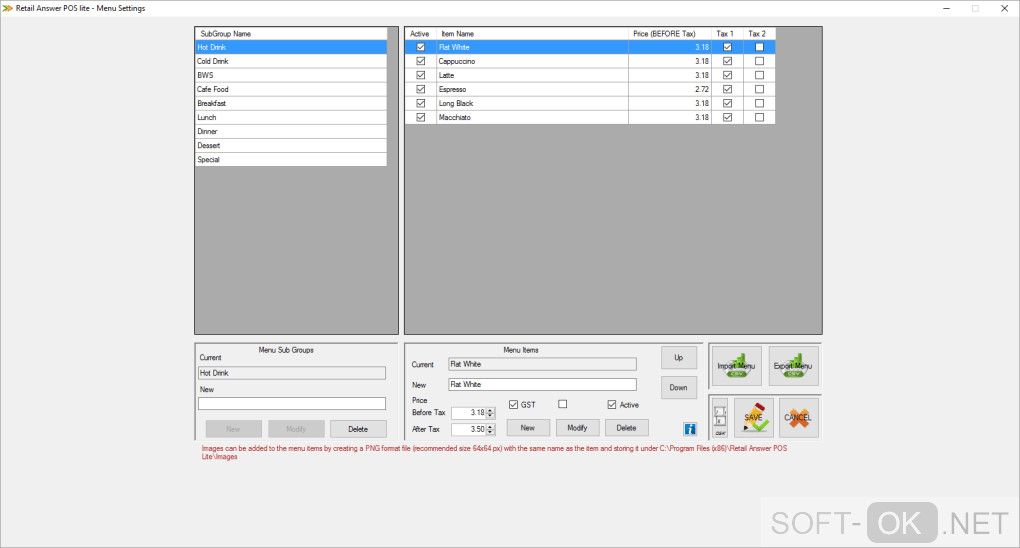Click the Item Name column header

point(532,34)
